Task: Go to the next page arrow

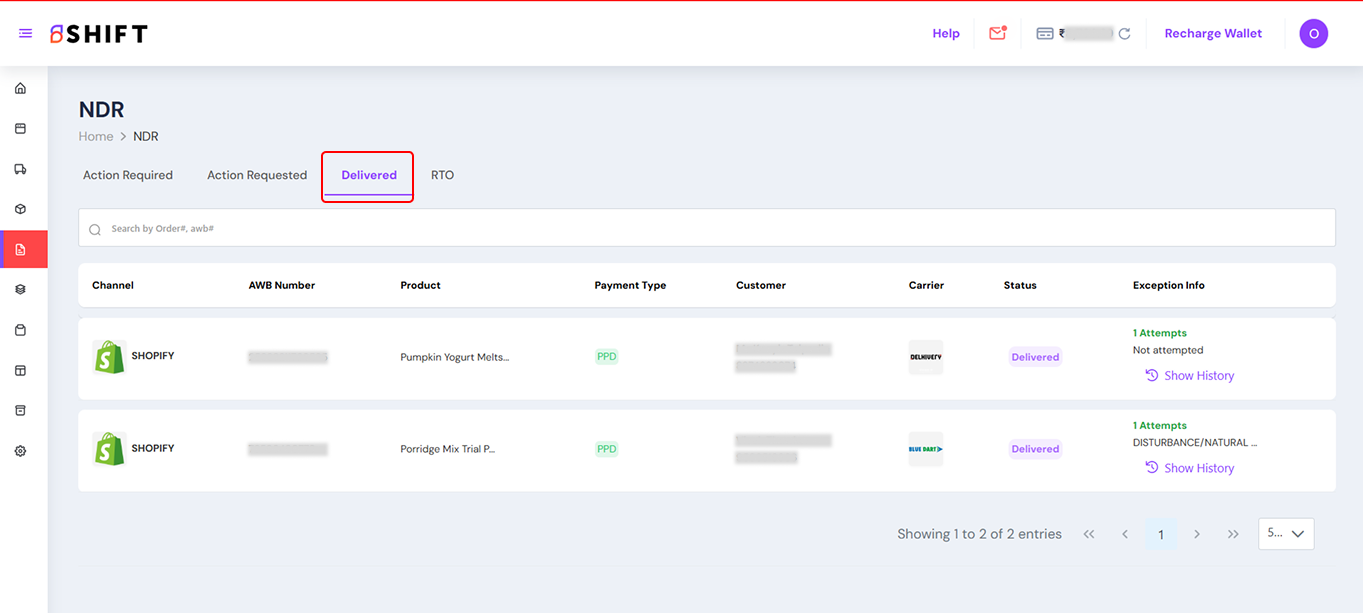Action: click(x=1197, y=535)
